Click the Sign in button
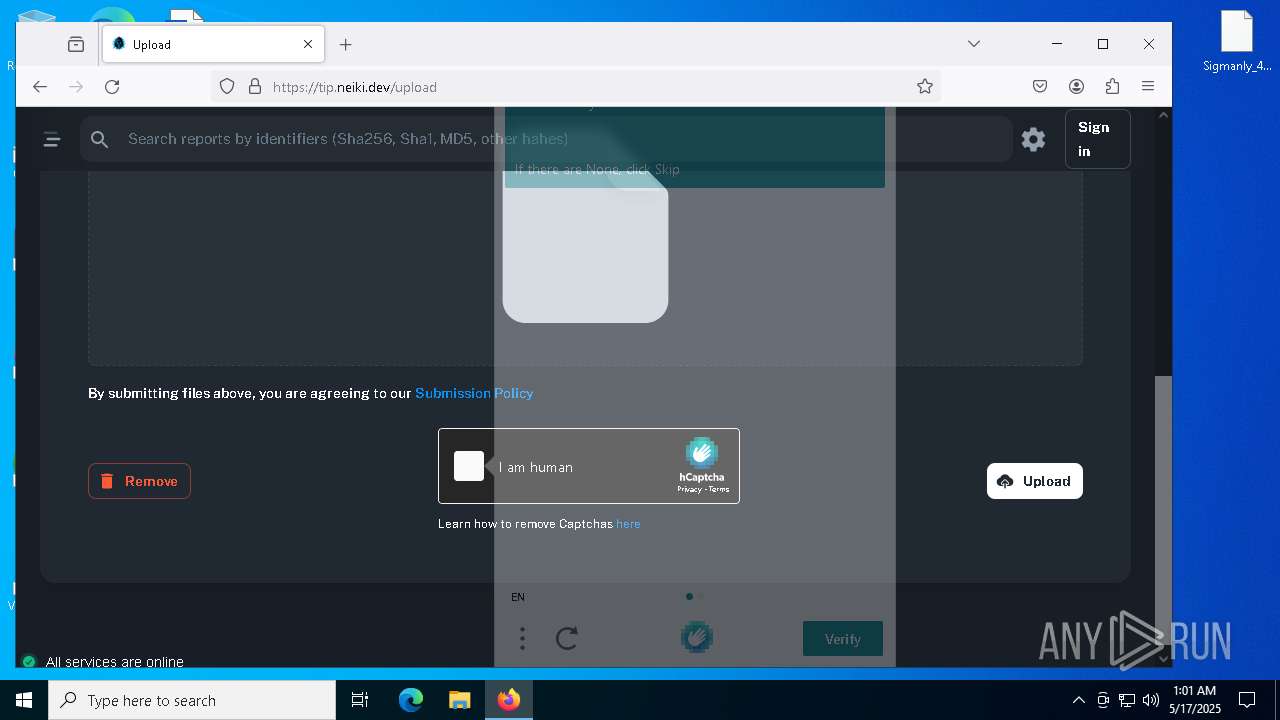 coord(1097,139)
